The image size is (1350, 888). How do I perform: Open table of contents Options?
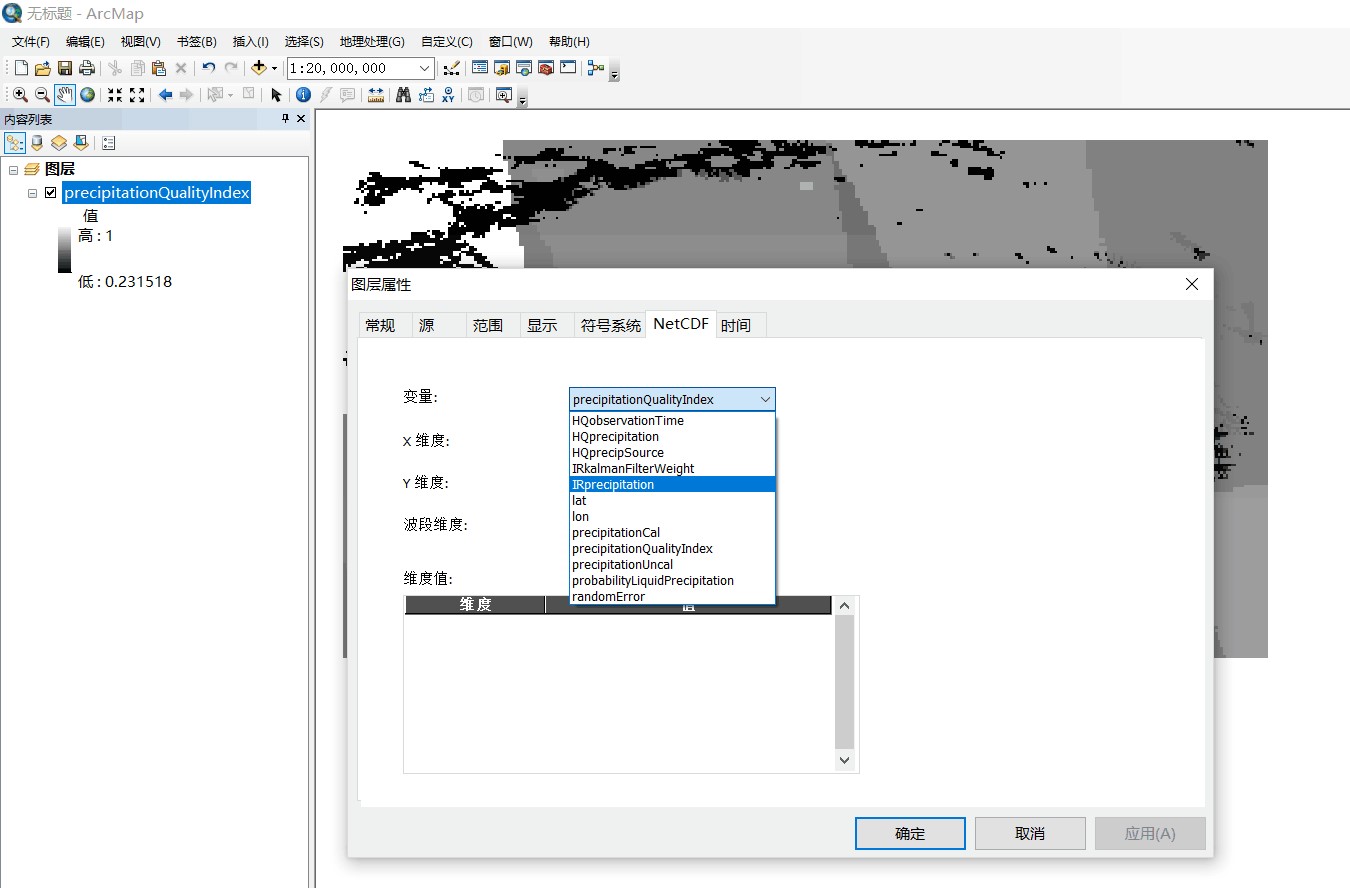click(x=108, y=143)
